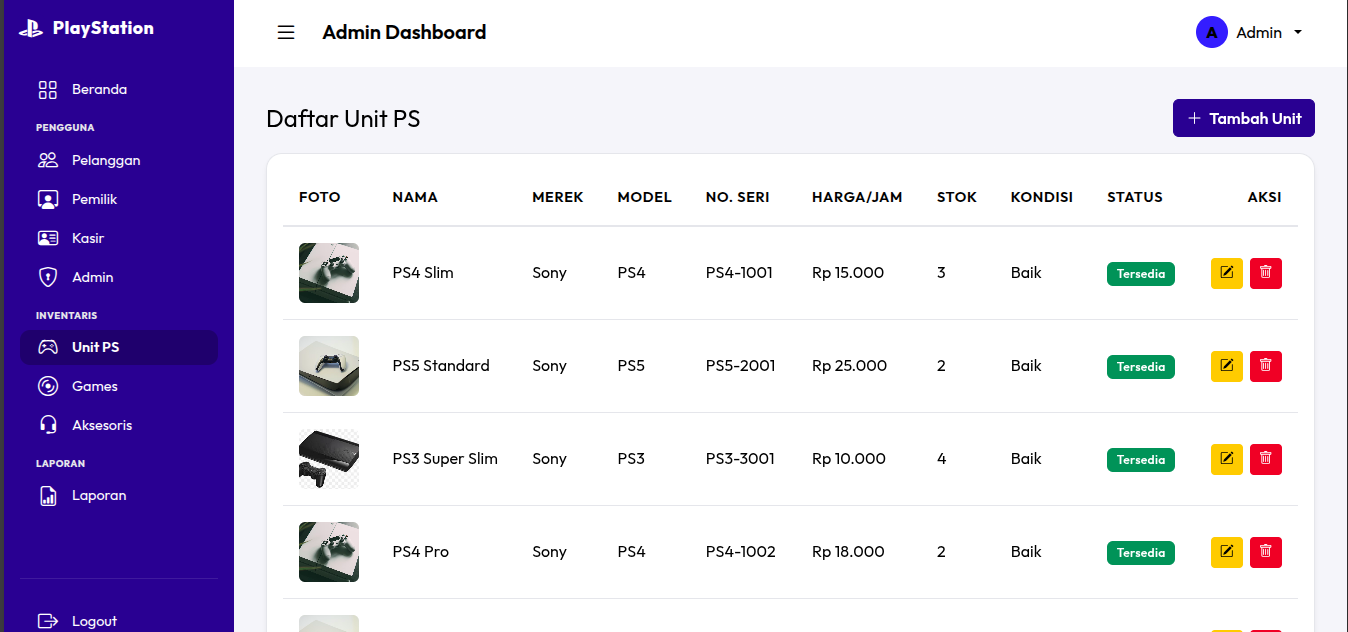This screenshot has width=1348, height=632.
Task: Click the PS5 Standard photo thumbnail
Action: (329, 366)
